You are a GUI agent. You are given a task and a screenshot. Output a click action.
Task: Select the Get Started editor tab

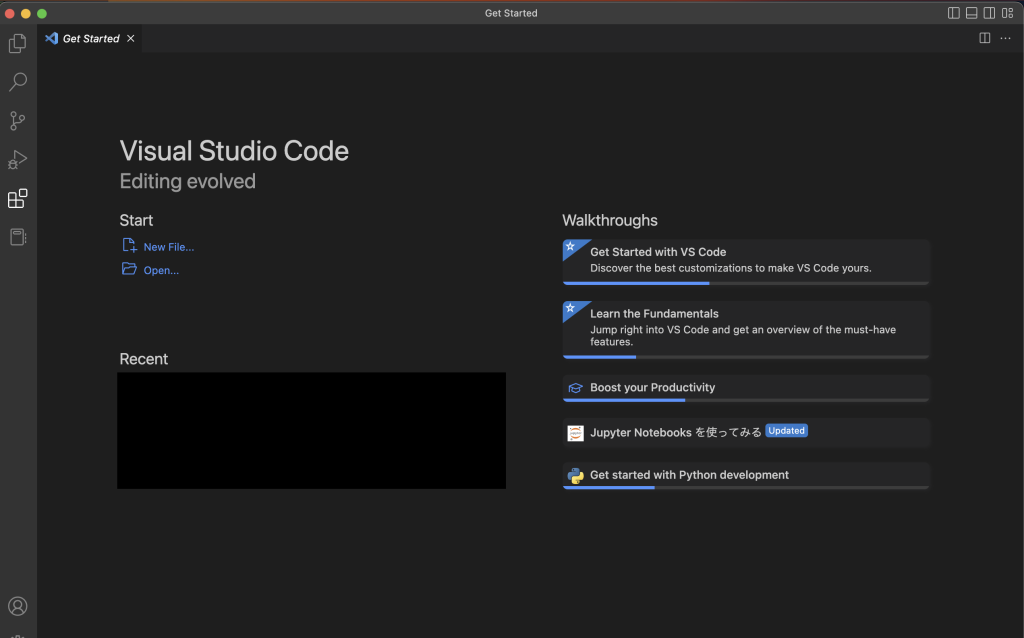tap(90, 39)
